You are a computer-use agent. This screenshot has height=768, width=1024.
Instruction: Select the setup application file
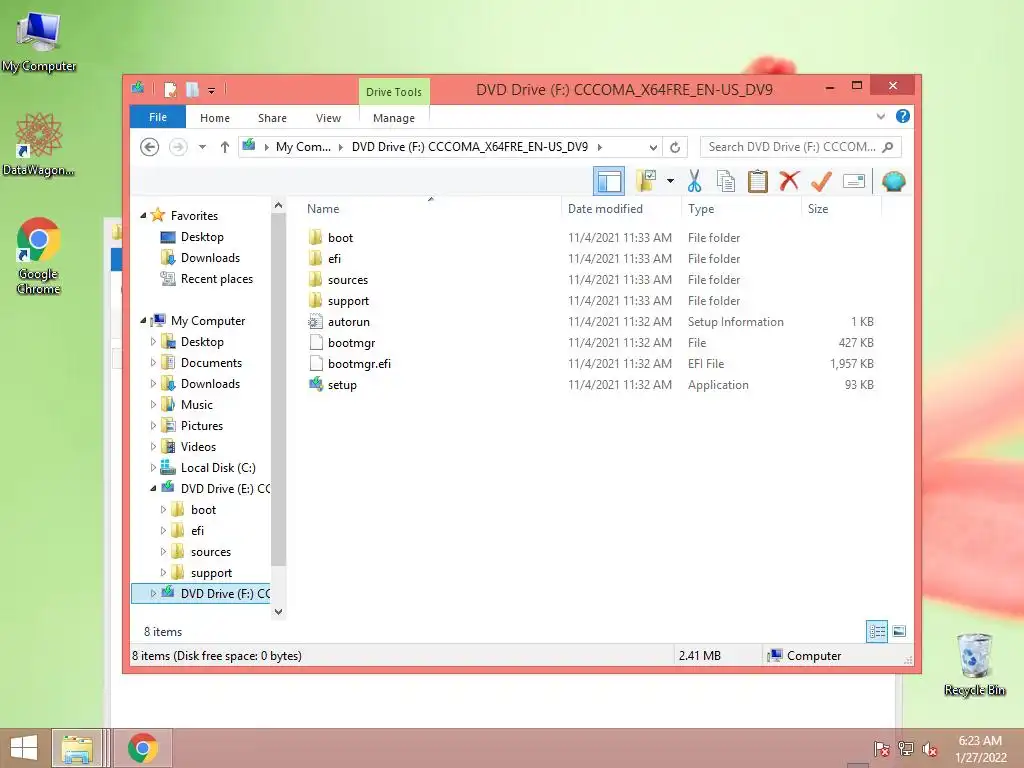pos(342,385)
